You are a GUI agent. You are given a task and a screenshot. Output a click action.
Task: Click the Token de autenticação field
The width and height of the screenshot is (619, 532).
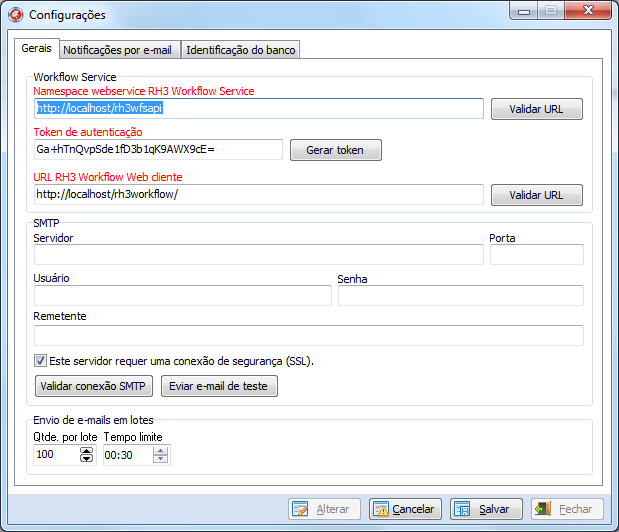(158, 150)
